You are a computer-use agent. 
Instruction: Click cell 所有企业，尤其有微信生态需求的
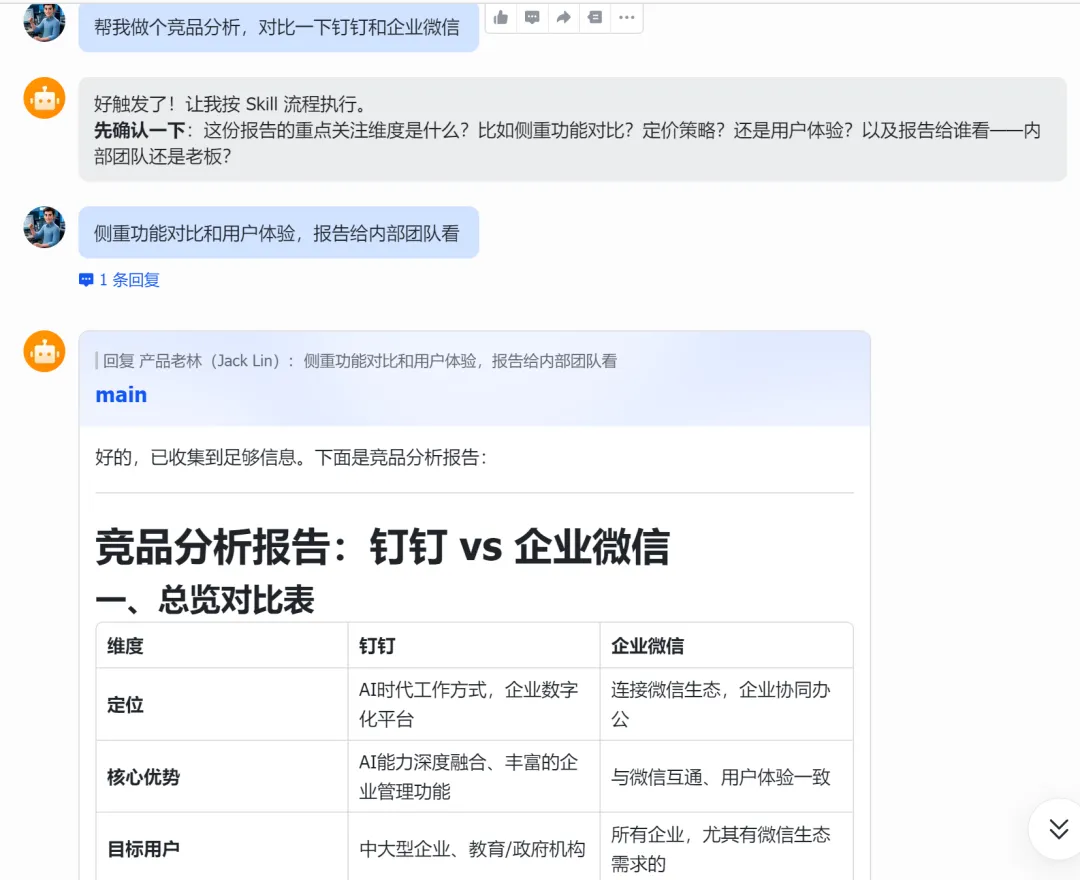727,848
